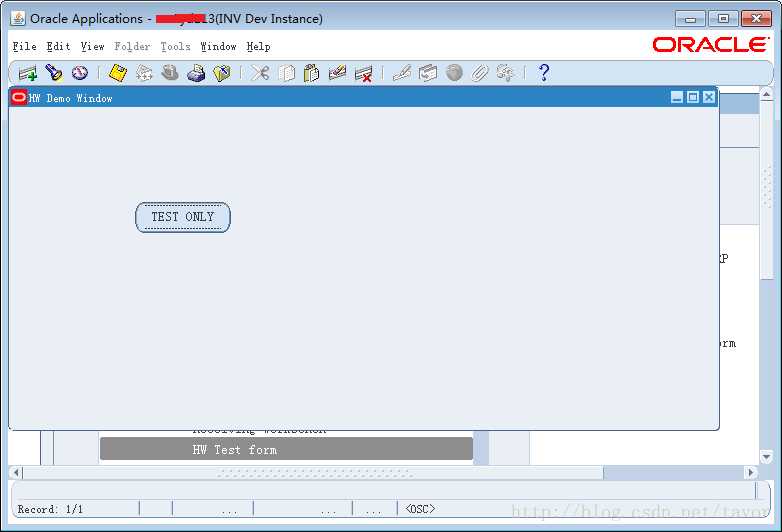
Task: Maximize the HW Demo Window
Action: pos(693,97)
